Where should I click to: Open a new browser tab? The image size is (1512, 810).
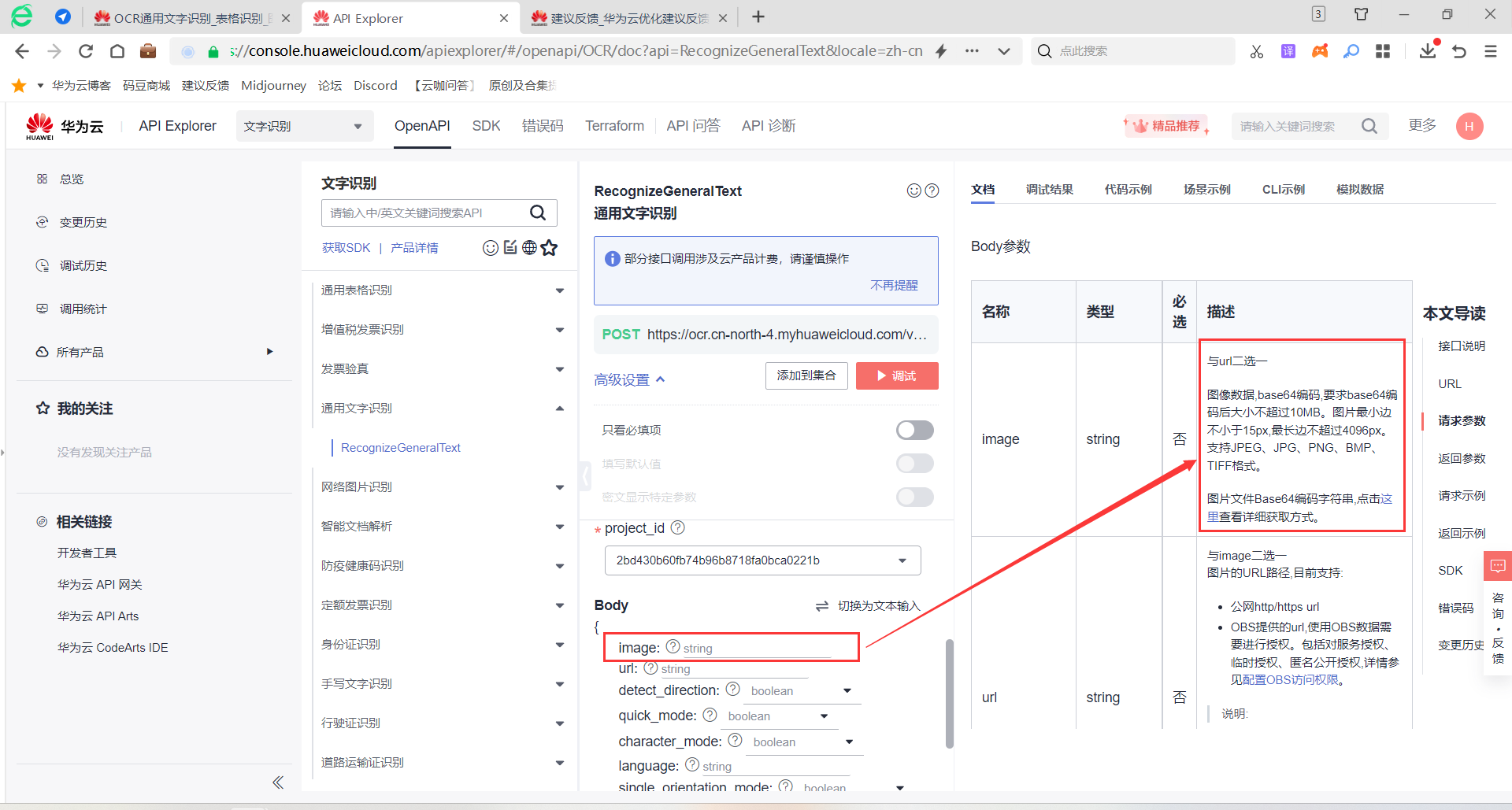click(758, 17)
